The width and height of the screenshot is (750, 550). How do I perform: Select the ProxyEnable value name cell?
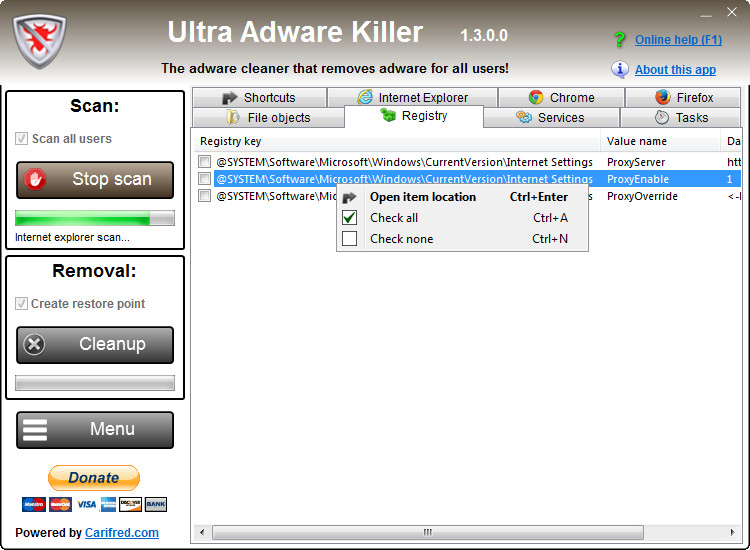coord(638,179)
